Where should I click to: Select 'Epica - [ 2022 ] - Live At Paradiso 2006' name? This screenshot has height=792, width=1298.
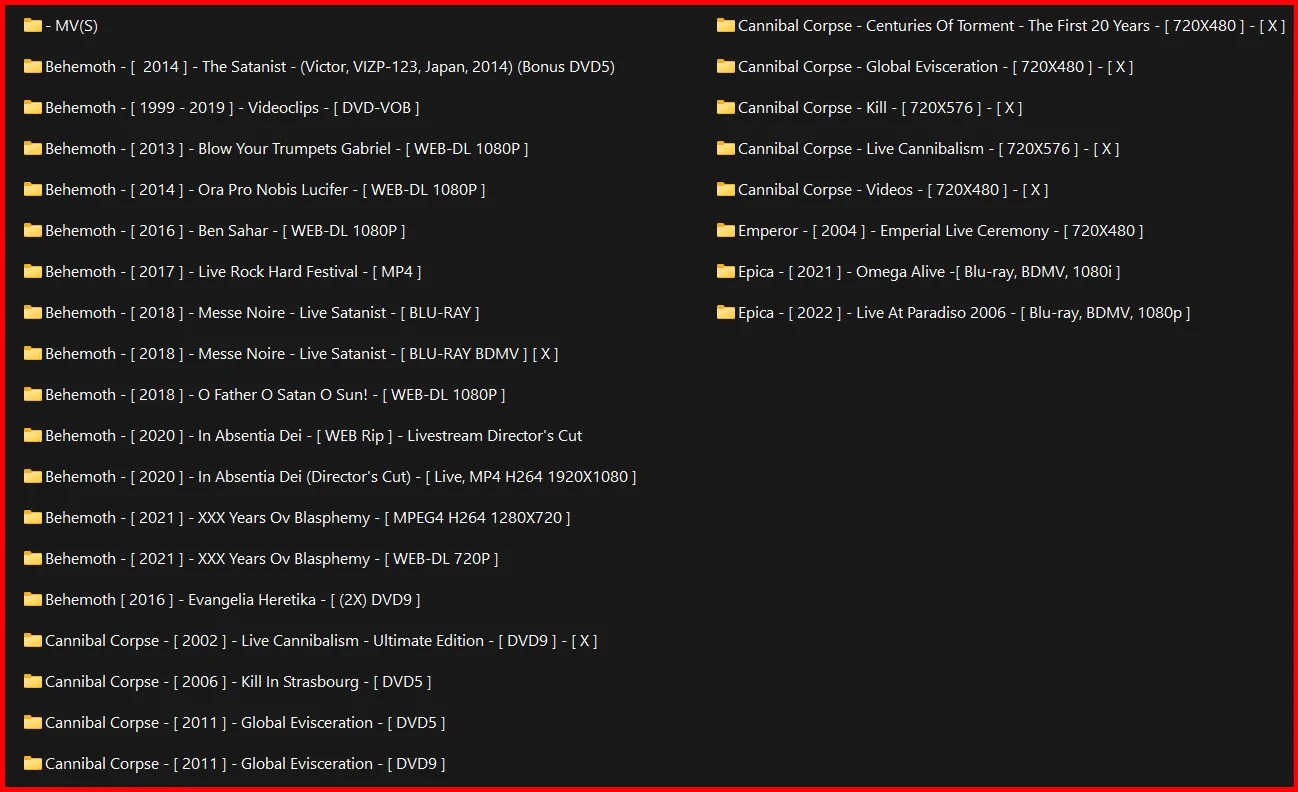tap(964, 313)
